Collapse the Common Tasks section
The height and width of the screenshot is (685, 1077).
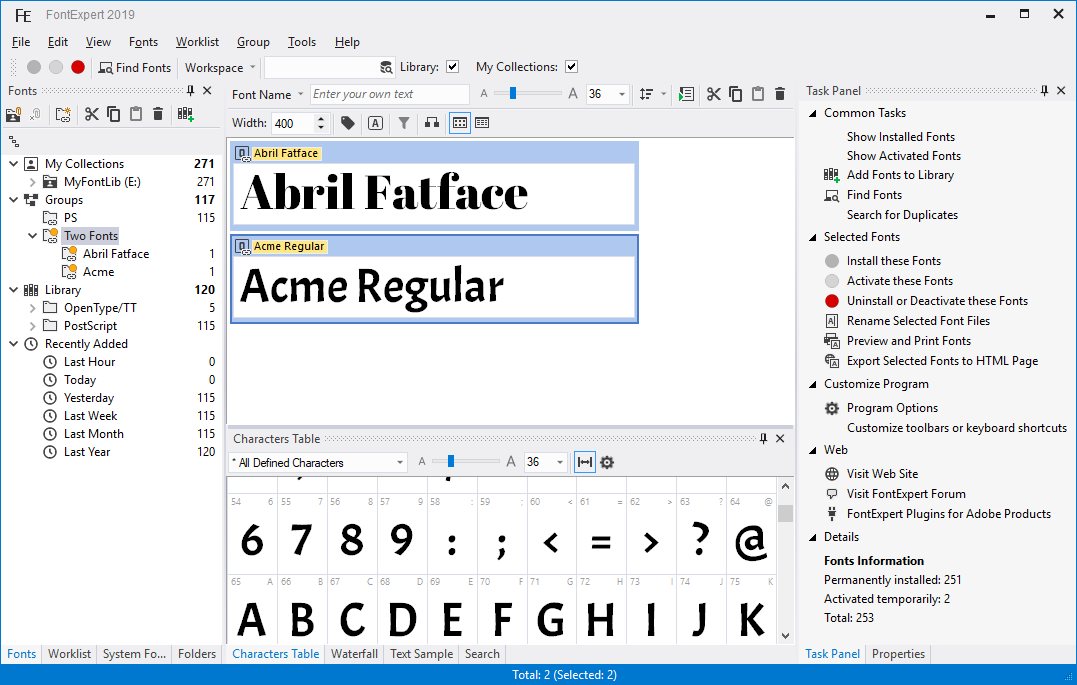coord(813,113)
